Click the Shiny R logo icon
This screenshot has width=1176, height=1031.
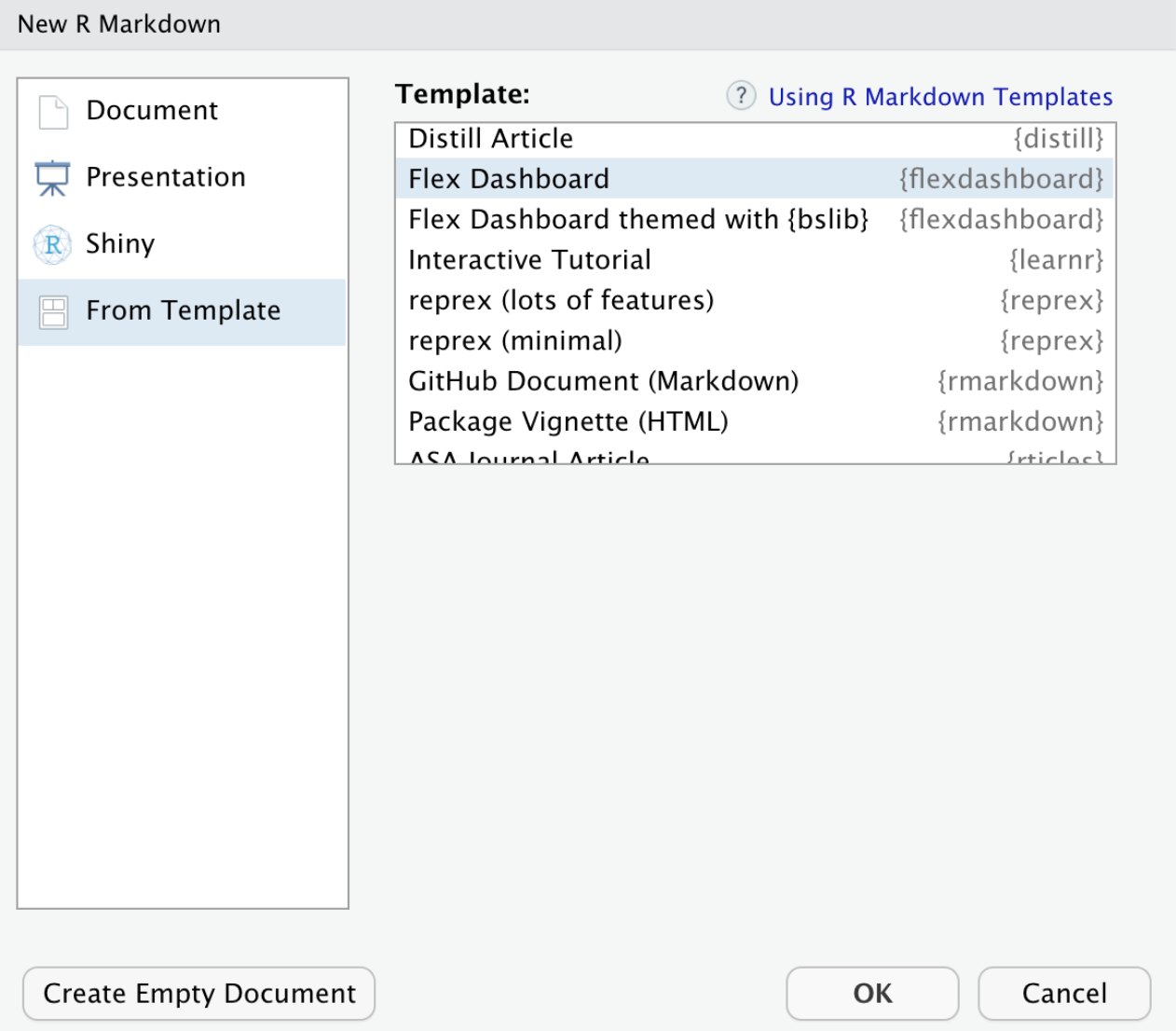[53, 244]
